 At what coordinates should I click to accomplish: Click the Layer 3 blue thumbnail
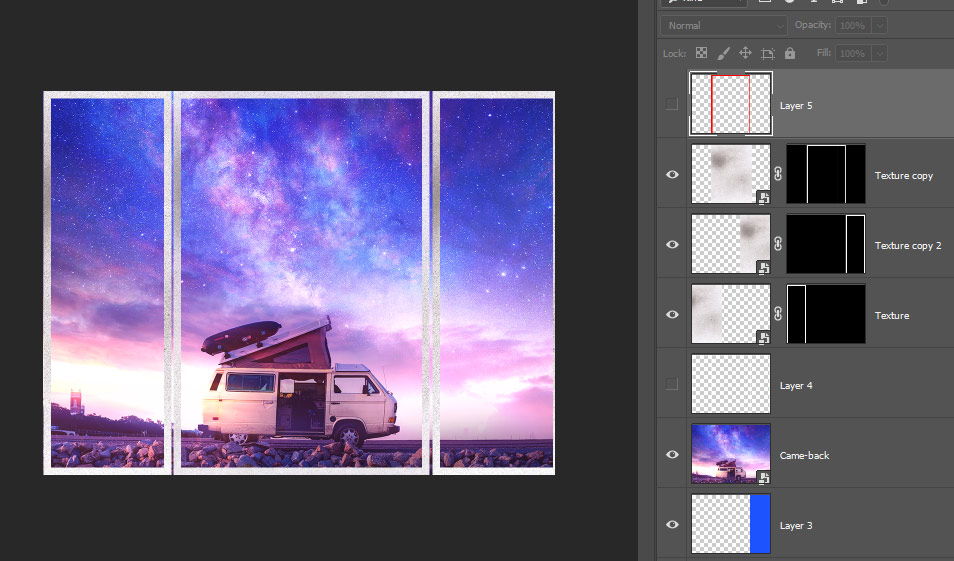coord(731,524)
